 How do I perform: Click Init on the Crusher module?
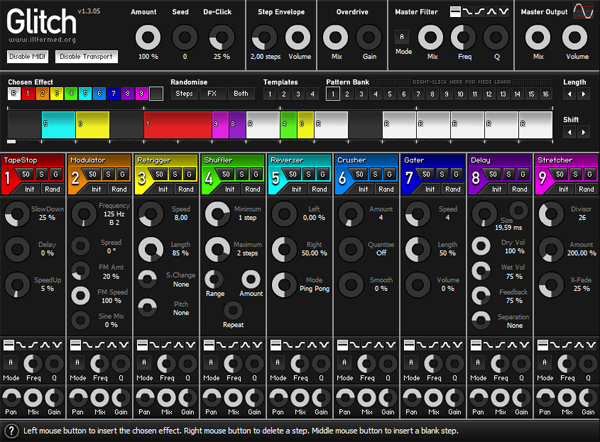(363, 189)
